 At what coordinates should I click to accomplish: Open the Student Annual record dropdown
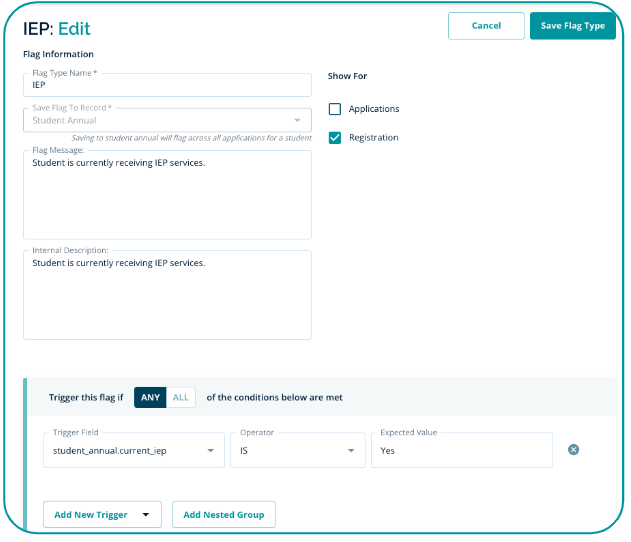[x=160, y=121]
